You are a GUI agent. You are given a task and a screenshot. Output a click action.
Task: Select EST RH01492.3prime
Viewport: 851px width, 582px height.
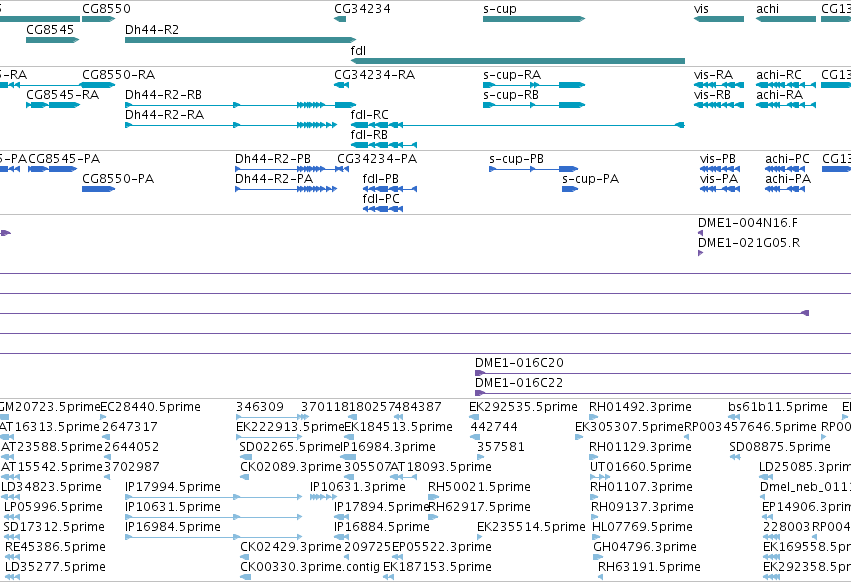(640, 407)
